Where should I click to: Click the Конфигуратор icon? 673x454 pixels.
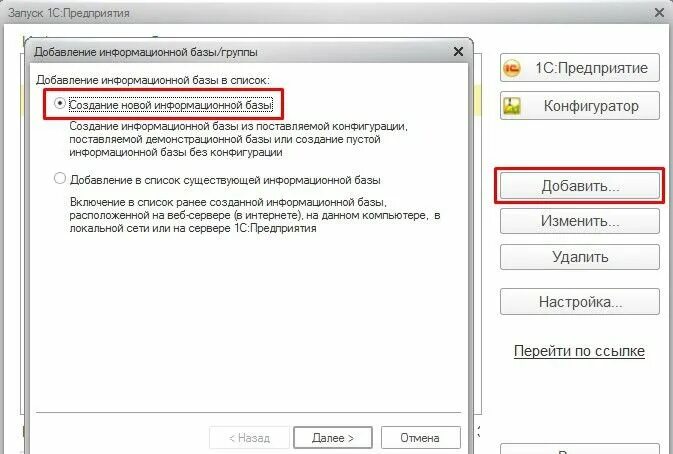[512, 106]
